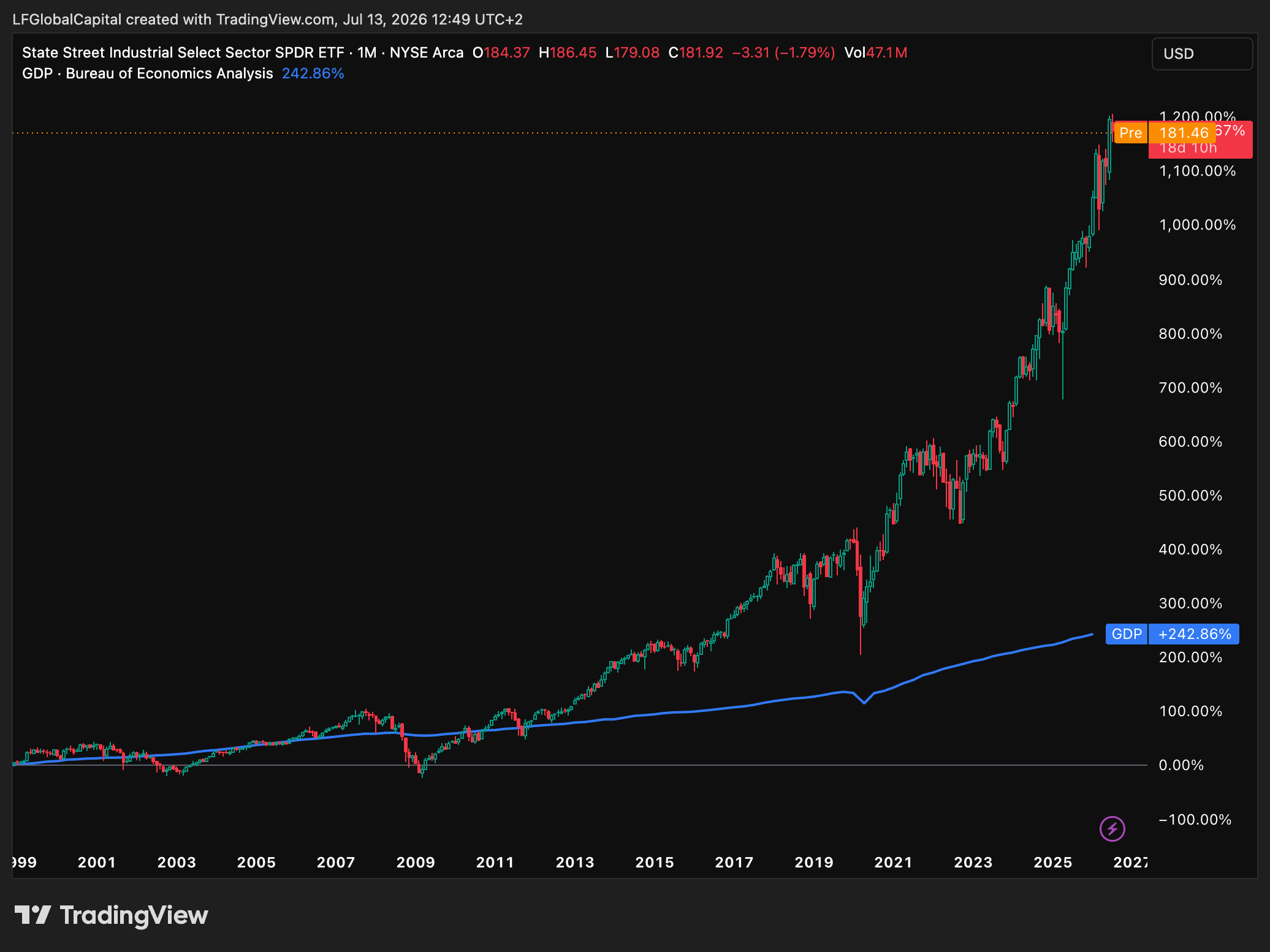1270x952 pixels.
Task: Click the LFGlobalCapital created with TradingView.com header
Action: coord(267,20)
